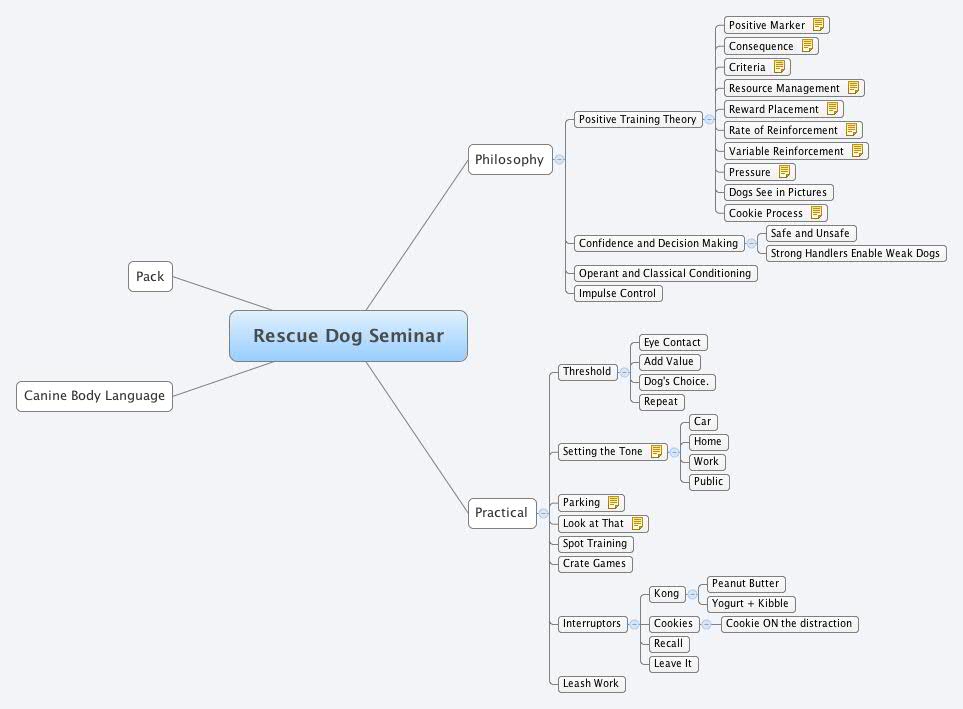The image size is (963, 709).
Task: Open the note icon on Positive Marker
Action: point(818,25)
